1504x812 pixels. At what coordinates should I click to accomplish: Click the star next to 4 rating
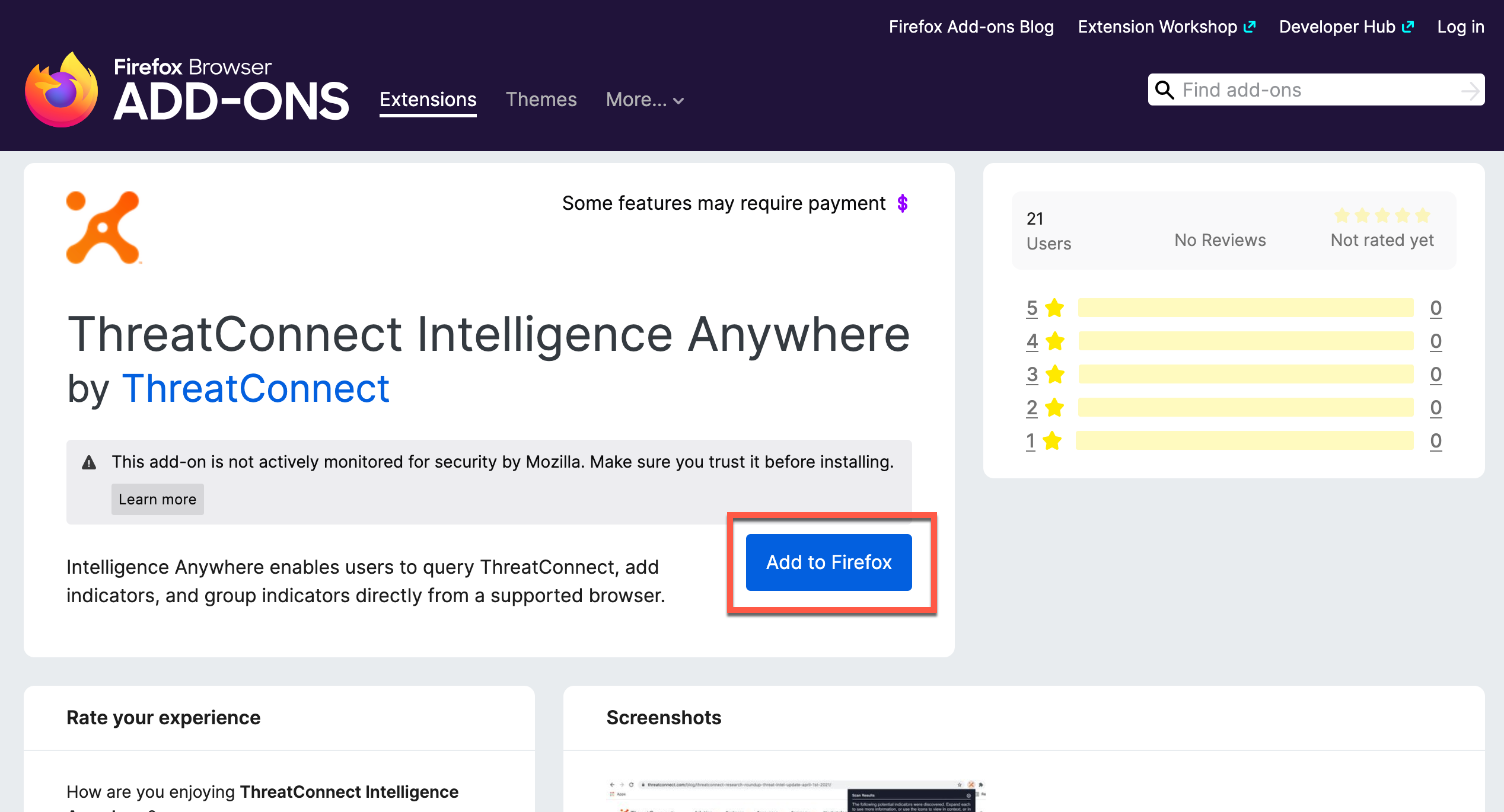1054,341
